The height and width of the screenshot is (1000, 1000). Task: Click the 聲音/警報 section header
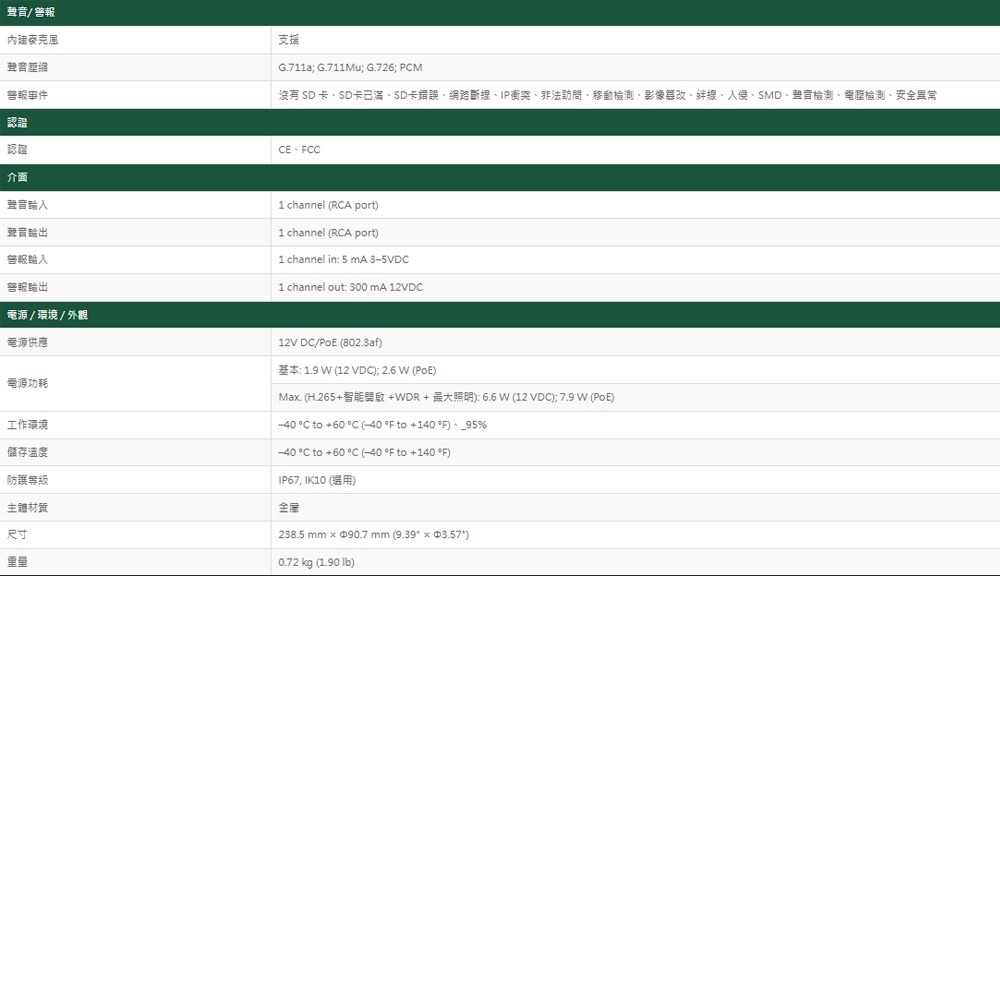[500, 13]
